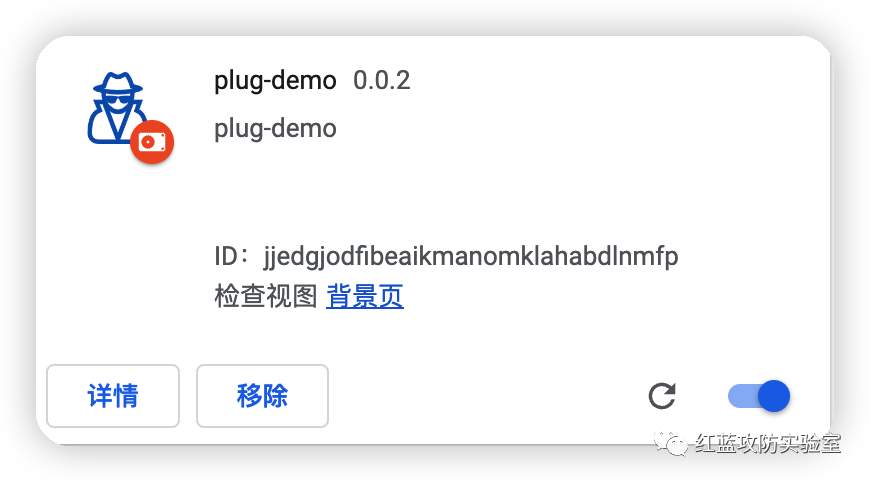The image size is (870, 482).
Task: Reload the plug-demo extension
Action: [662, 396]
